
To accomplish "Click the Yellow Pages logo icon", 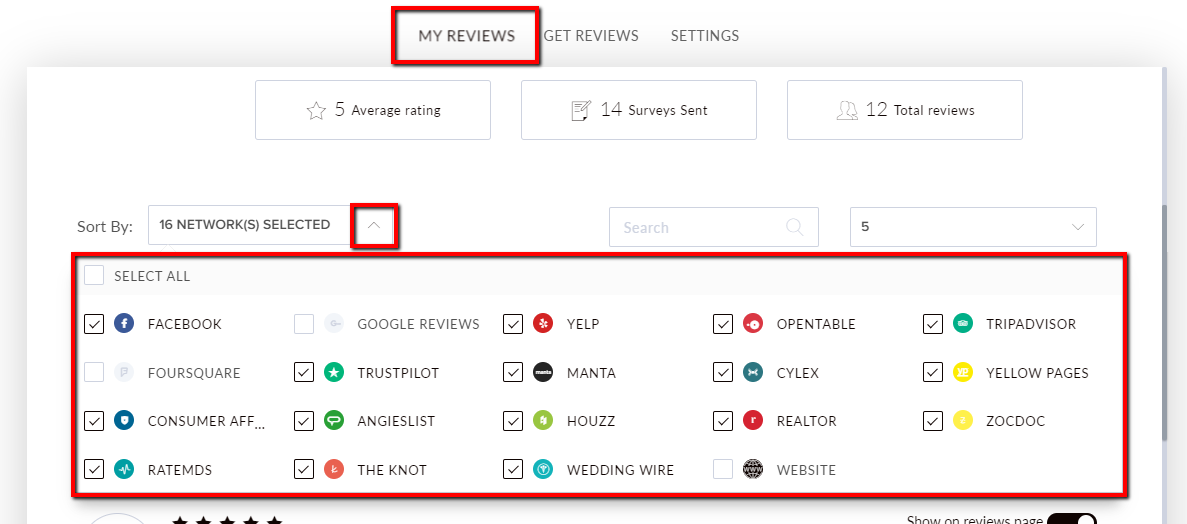I will pyautogui.click(x=963, y=373).
